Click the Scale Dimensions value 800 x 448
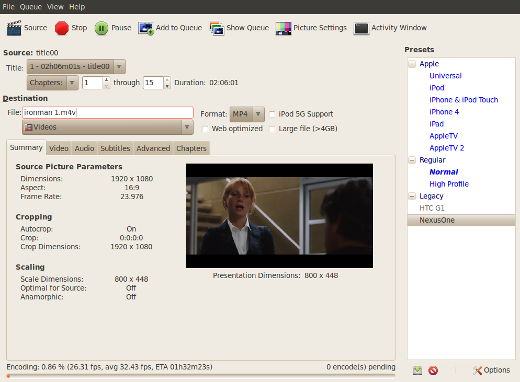Screen dimensions: 520x382 [131, 279]
